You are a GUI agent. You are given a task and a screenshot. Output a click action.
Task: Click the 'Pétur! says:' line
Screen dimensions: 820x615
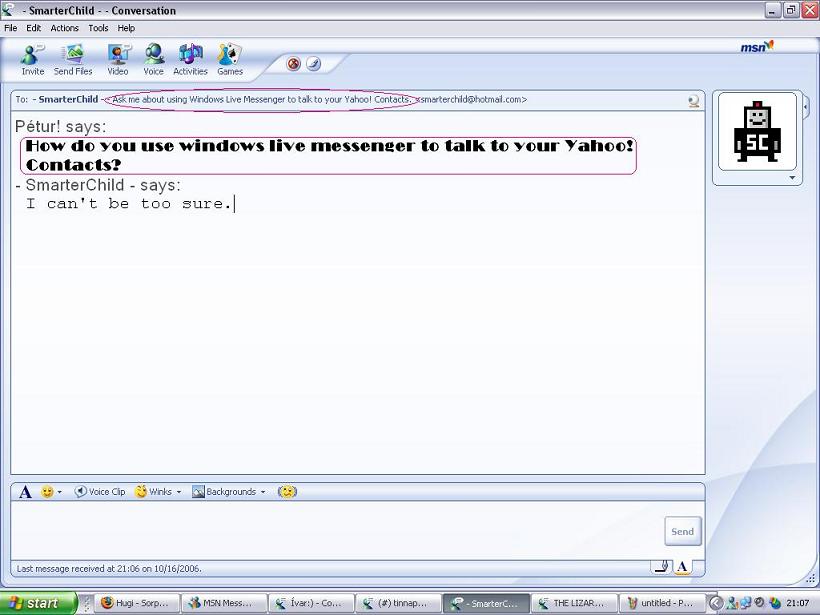tap(61, 127)
